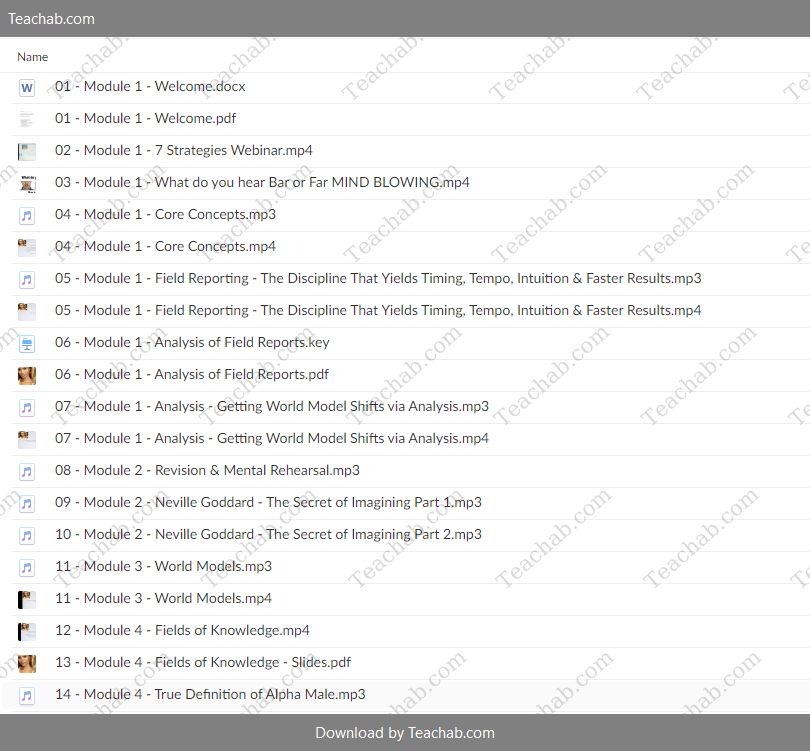
Task: Select 04 - Module 1 - Core Concepts.mp3
Action: (165, 214)
